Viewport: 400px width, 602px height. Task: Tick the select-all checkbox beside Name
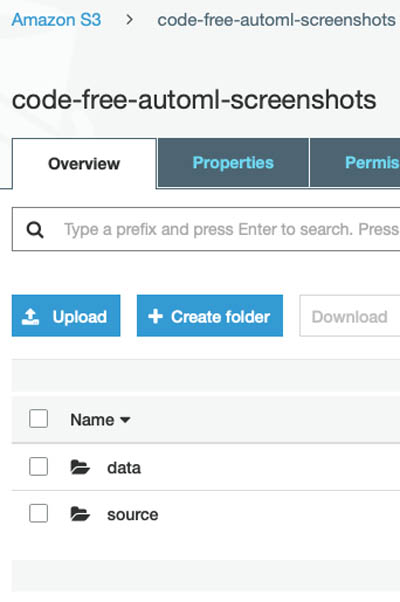pyautogui.click(x=38, y=418)
